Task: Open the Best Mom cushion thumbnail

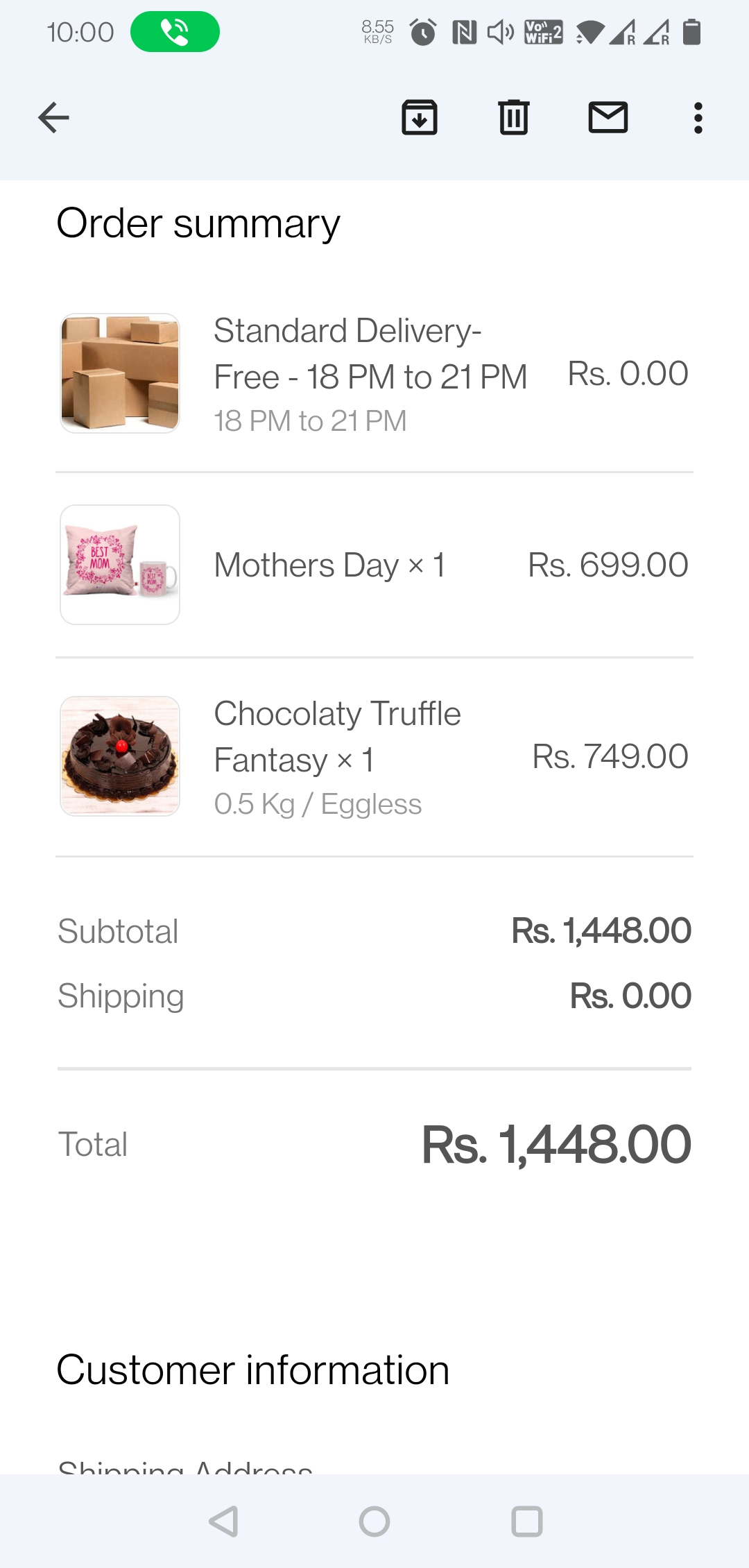Action: 120,565
